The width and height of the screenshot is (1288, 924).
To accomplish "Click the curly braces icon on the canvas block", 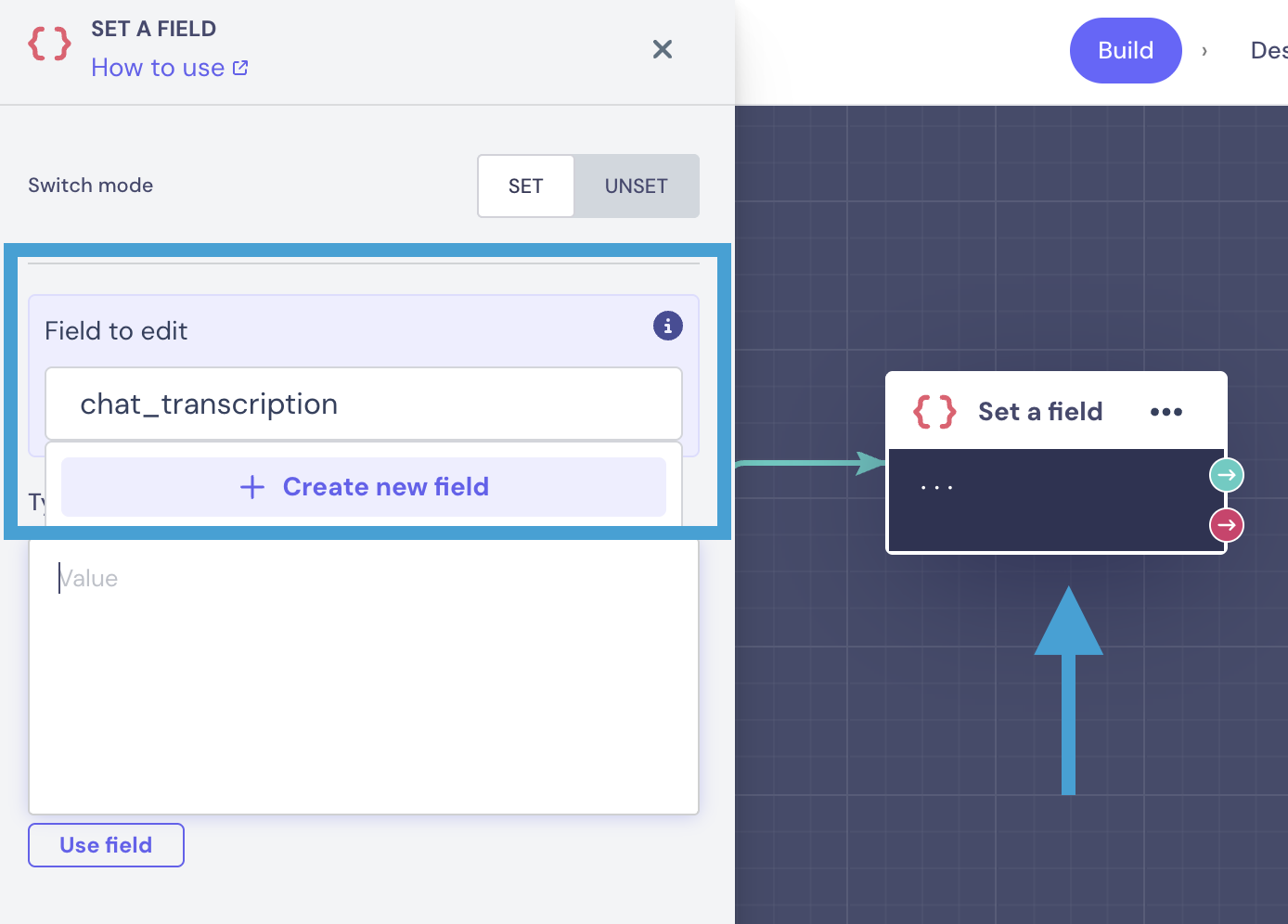I will 934,411.
